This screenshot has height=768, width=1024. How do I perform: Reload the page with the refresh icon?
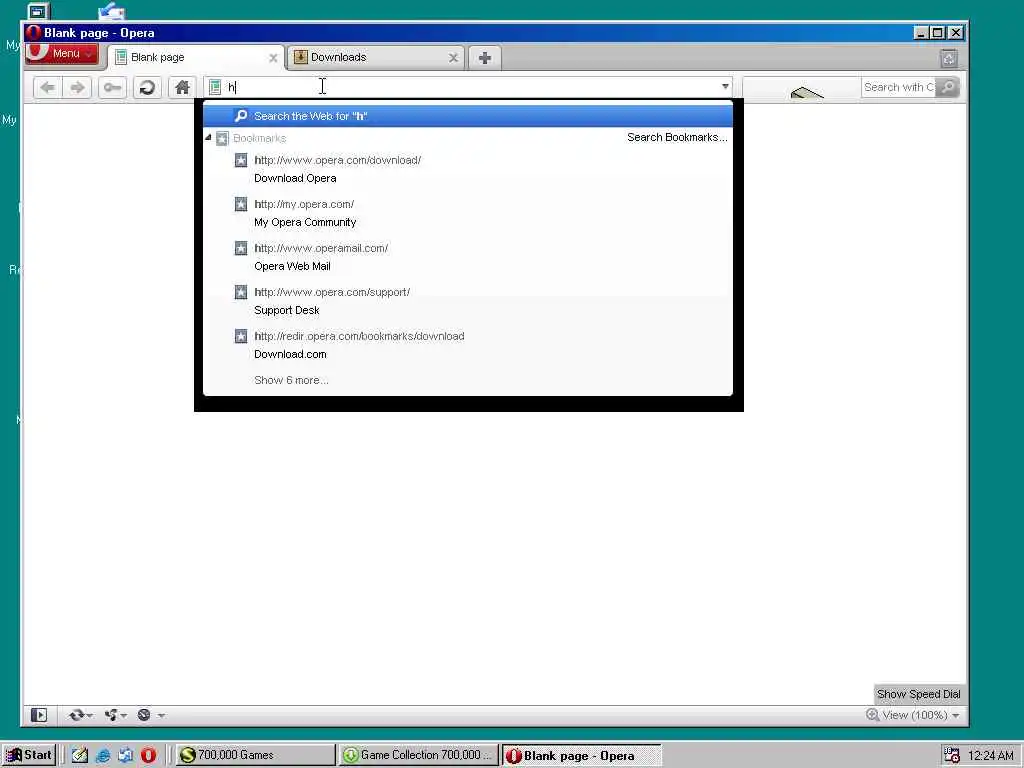click(x=147, y=88)
